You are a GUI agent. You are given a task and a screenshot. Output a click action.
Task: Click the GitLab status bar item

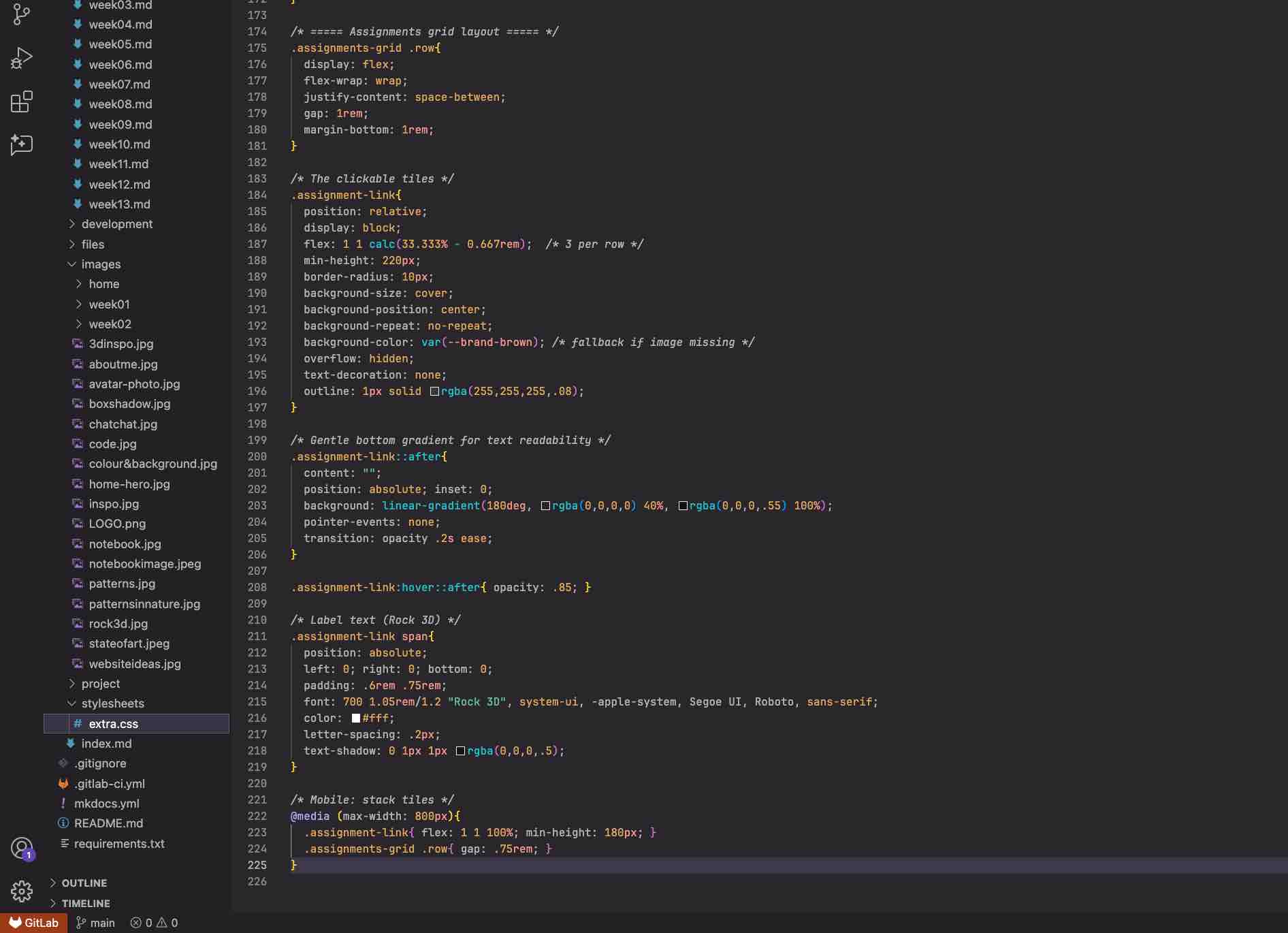[34, 923]
